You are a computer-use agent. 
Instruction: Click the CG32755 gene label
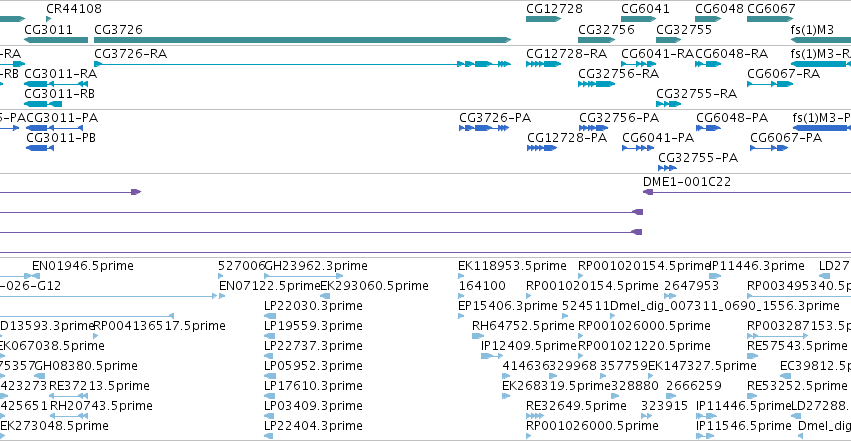pos(684,29)
